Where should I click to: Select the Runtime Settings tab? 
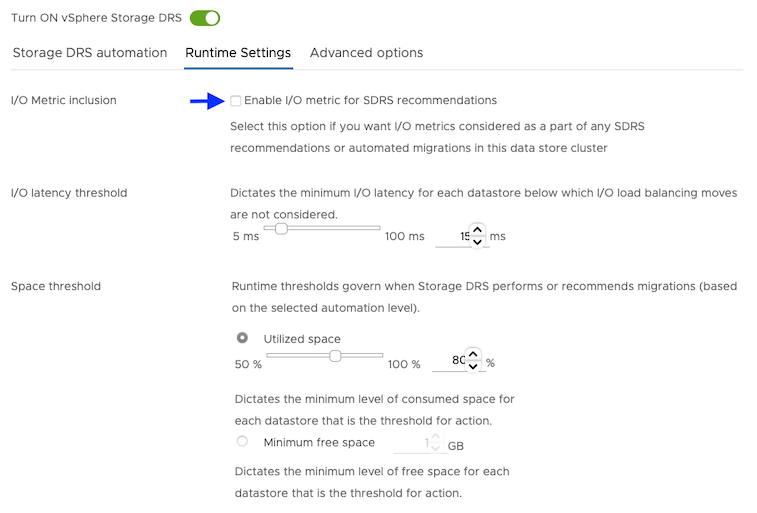point(238,53)
